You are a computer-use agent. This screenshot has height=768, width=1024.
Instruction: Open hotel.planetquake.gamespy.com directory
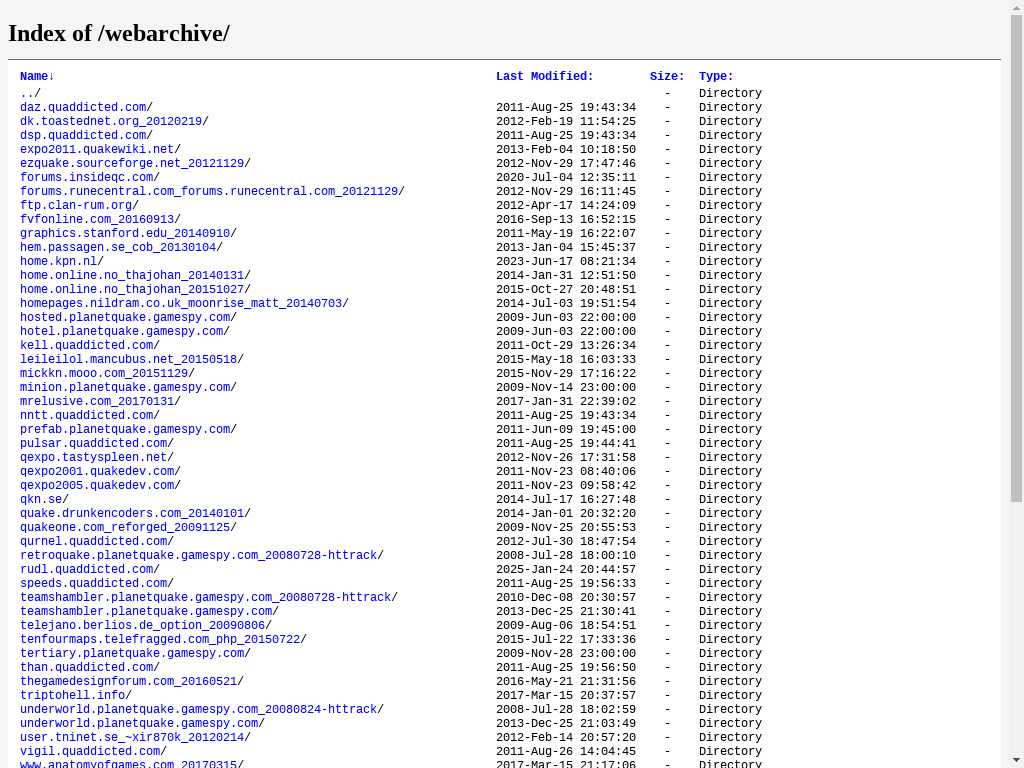[x=121, y=332]
